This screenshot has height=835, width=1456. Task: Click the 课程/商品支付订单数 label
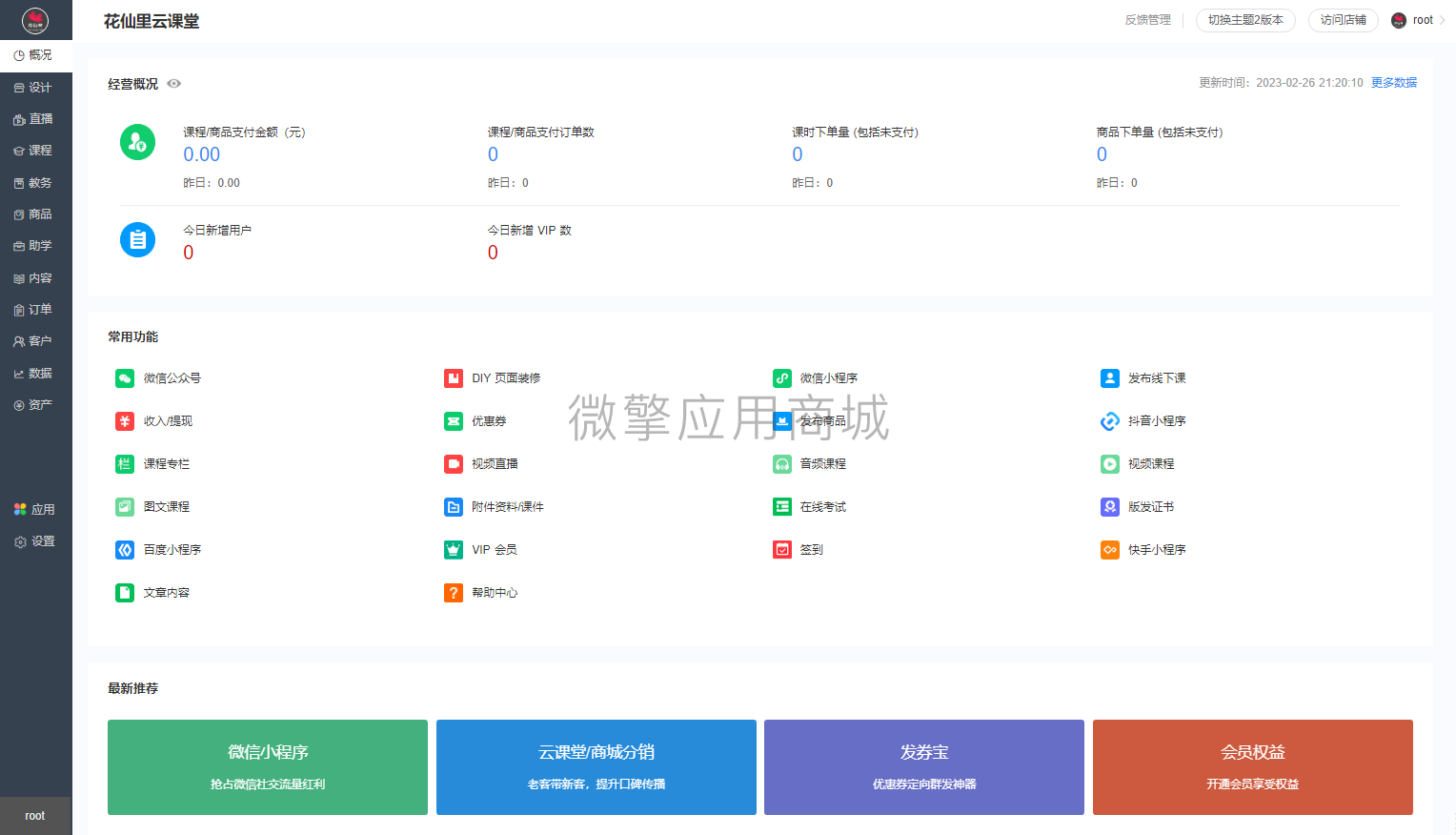click(x=541, y=132)
